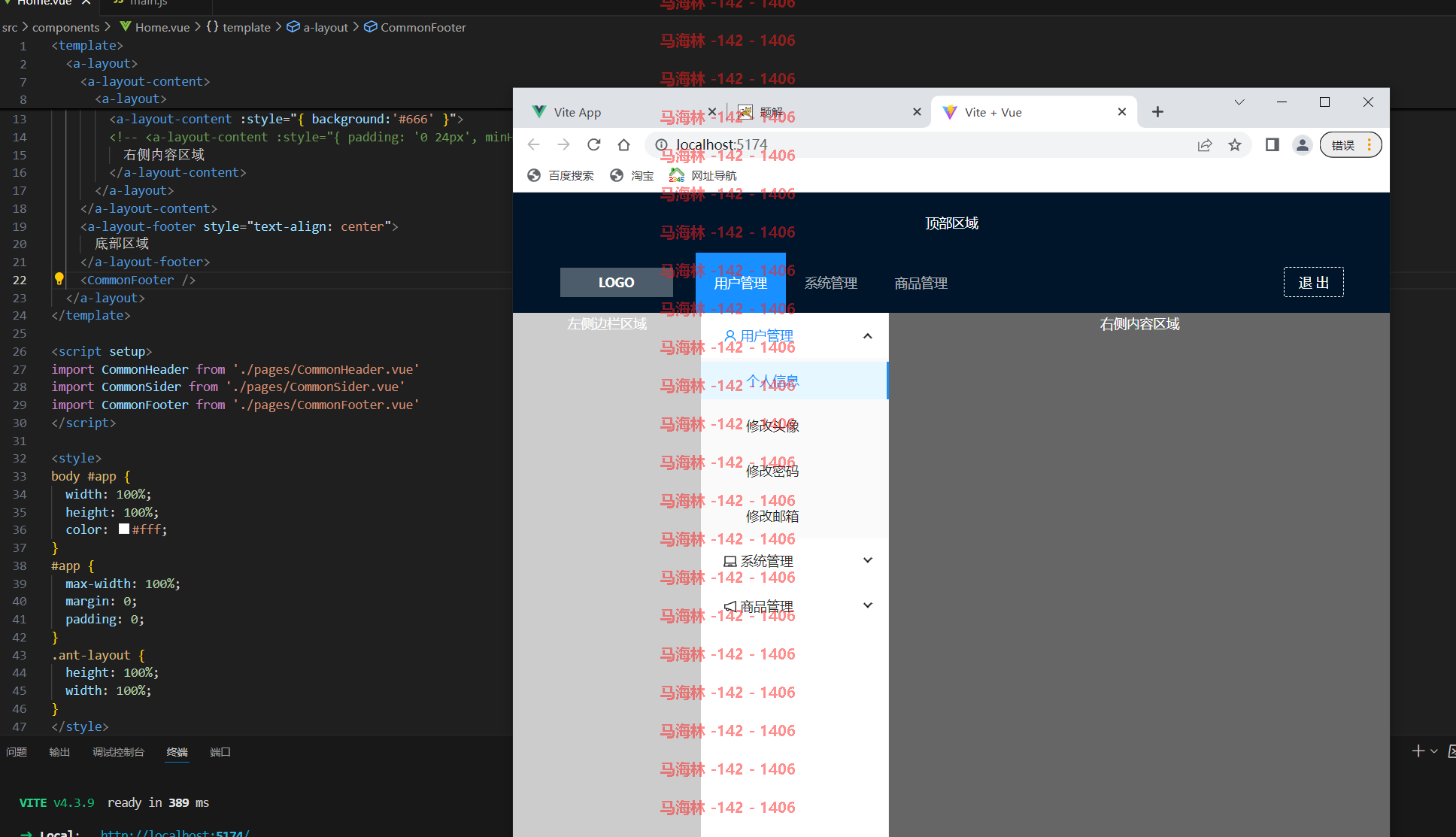Expand the 商品管理 sidebar submenu
This screenshot has width=1456, height=837.
pos(795,606)
